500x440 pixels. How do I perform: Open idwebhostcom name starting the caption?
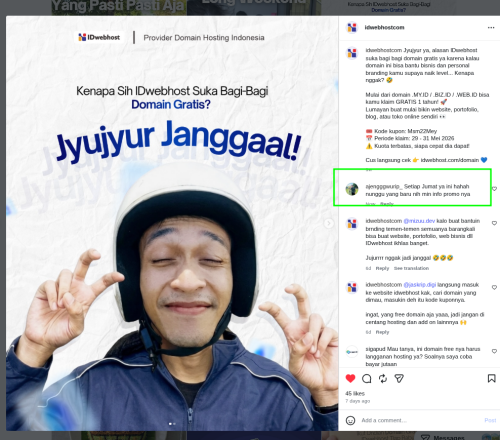384,50
